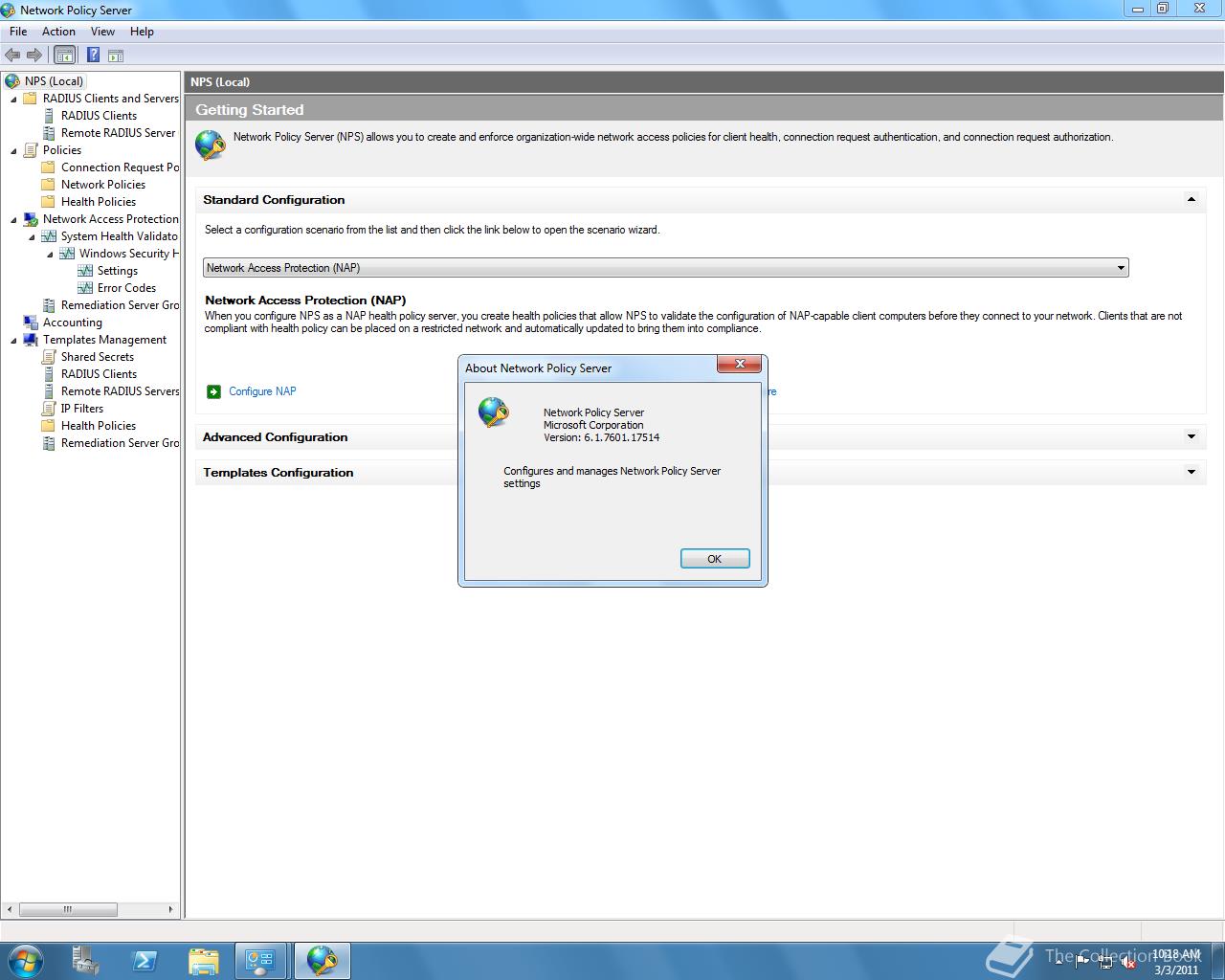Select the Error Codes node
This screenshot has height=980, width=1225.
(x=126, y=288)
